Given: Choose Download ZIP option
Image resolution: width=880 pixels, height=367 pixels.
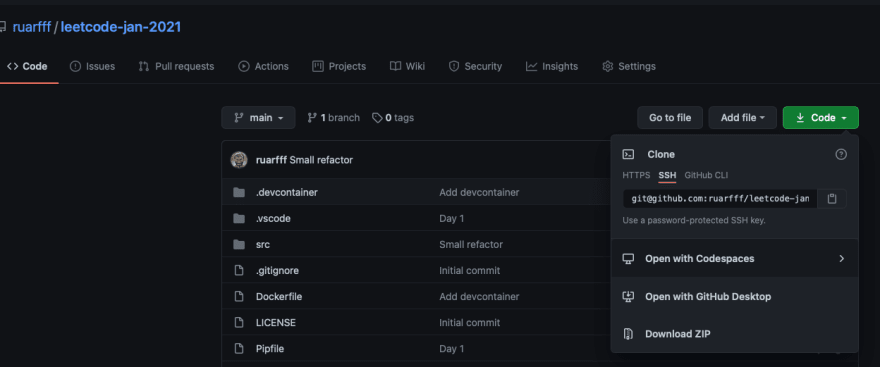Looking at the screenshot, I should [x=734, y=334].
